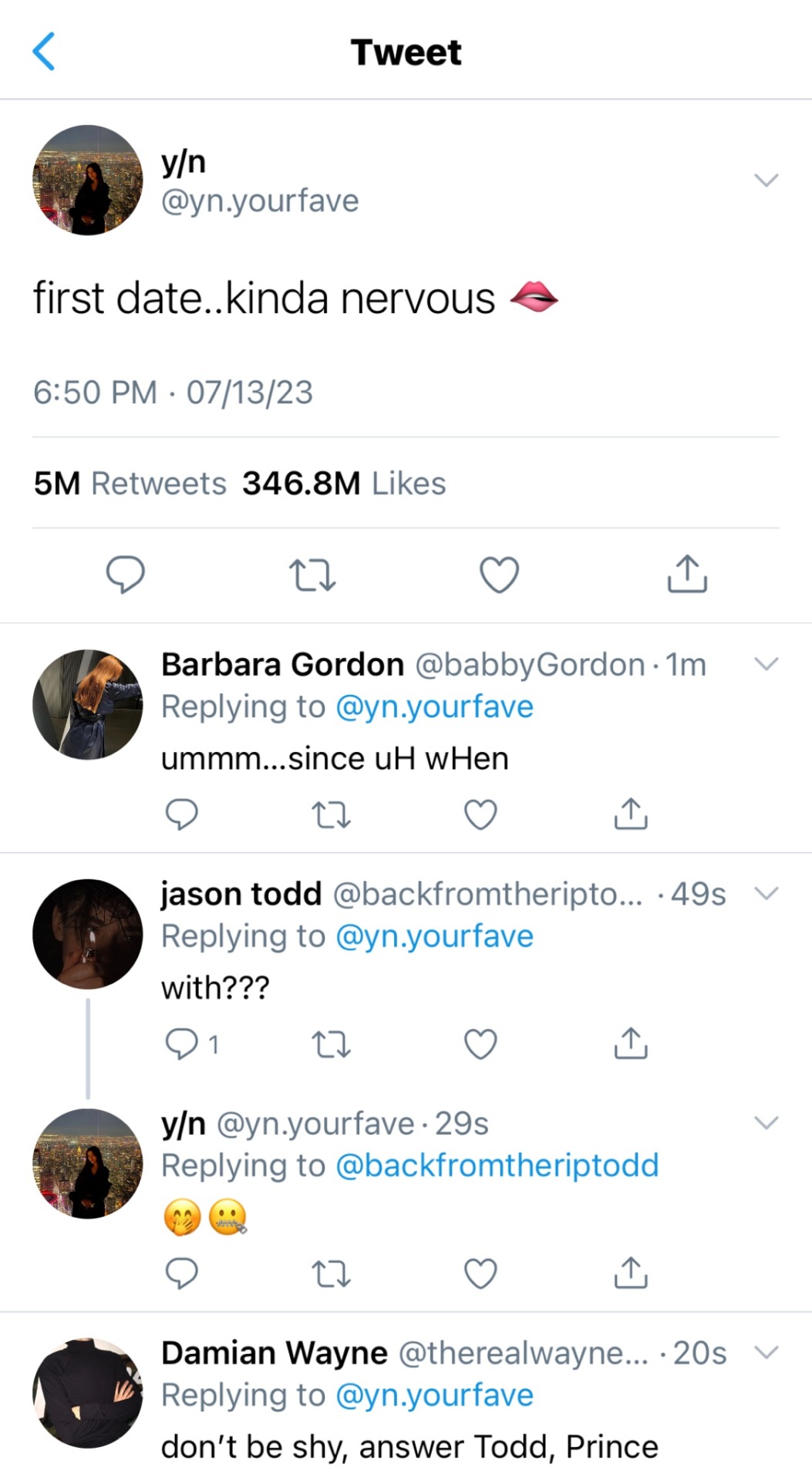Reply to Barbara Gordon's comment
This screenshot has height=1481, width=812.
click(182, 815)
